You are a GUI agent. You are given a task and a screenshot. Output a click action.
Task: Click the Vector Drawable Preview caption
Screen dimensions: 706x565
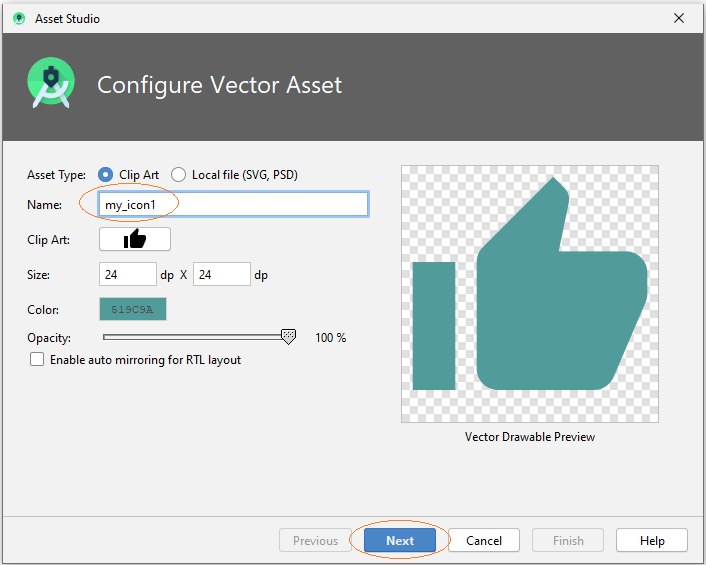click(530, 437)
